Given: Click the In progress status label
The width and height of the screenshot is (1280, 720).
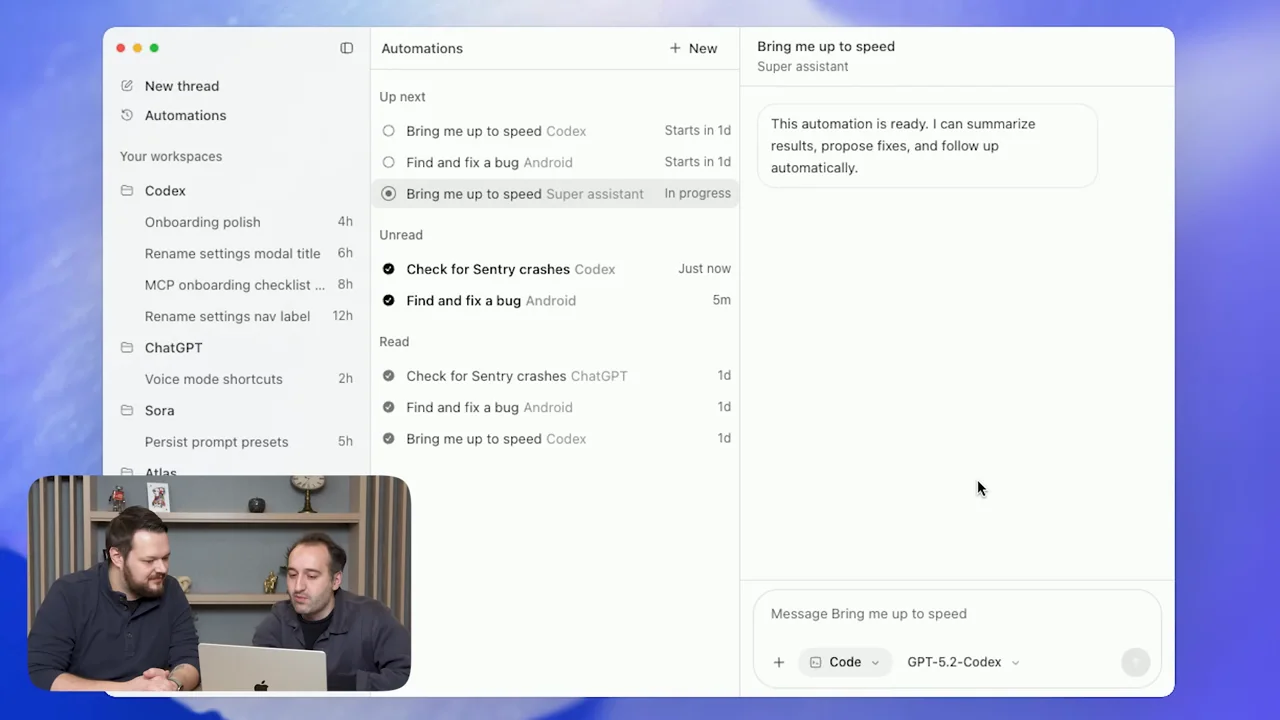Looking at the screenshot, I should point(698,193).
